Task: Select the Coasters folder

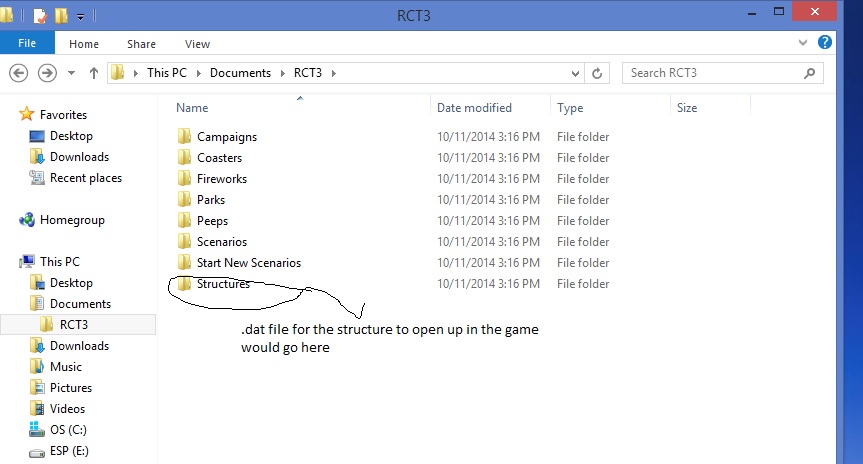Action: click(219, 158)
